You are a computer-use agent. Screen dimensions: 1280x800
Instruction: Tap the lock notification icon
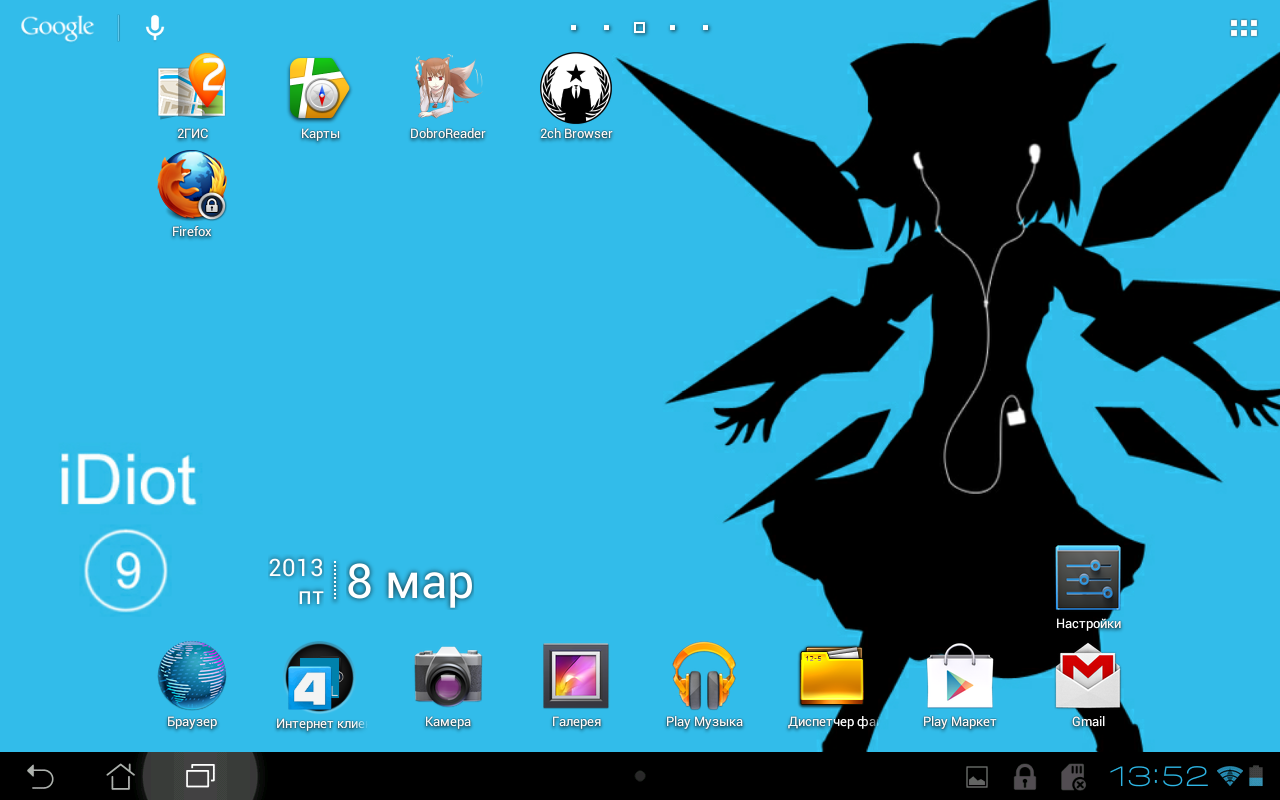1025,777
